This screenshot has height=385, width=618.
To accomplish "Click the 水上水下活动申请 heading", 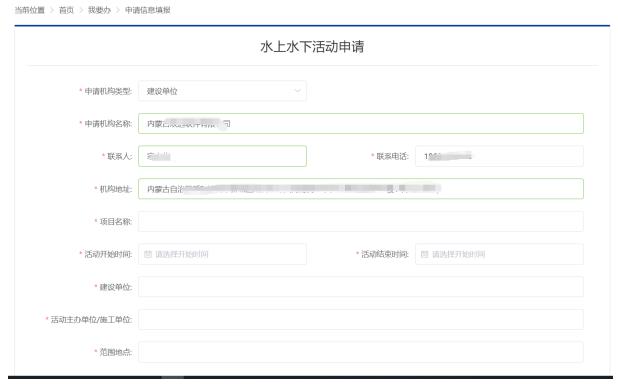I will click(312, 46).
